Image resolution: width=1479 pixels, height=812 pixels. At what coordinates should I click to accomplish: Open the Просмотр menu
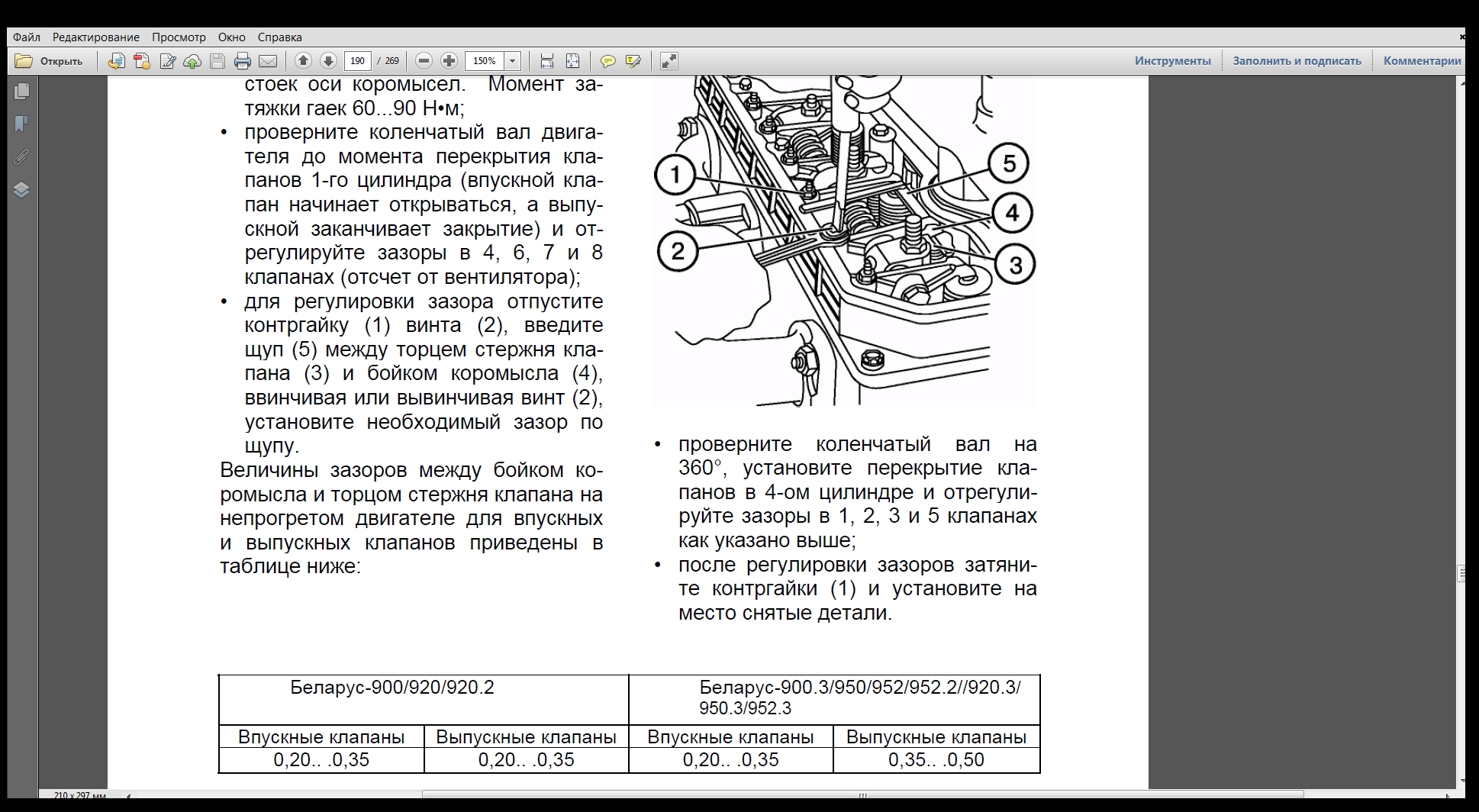179,37
